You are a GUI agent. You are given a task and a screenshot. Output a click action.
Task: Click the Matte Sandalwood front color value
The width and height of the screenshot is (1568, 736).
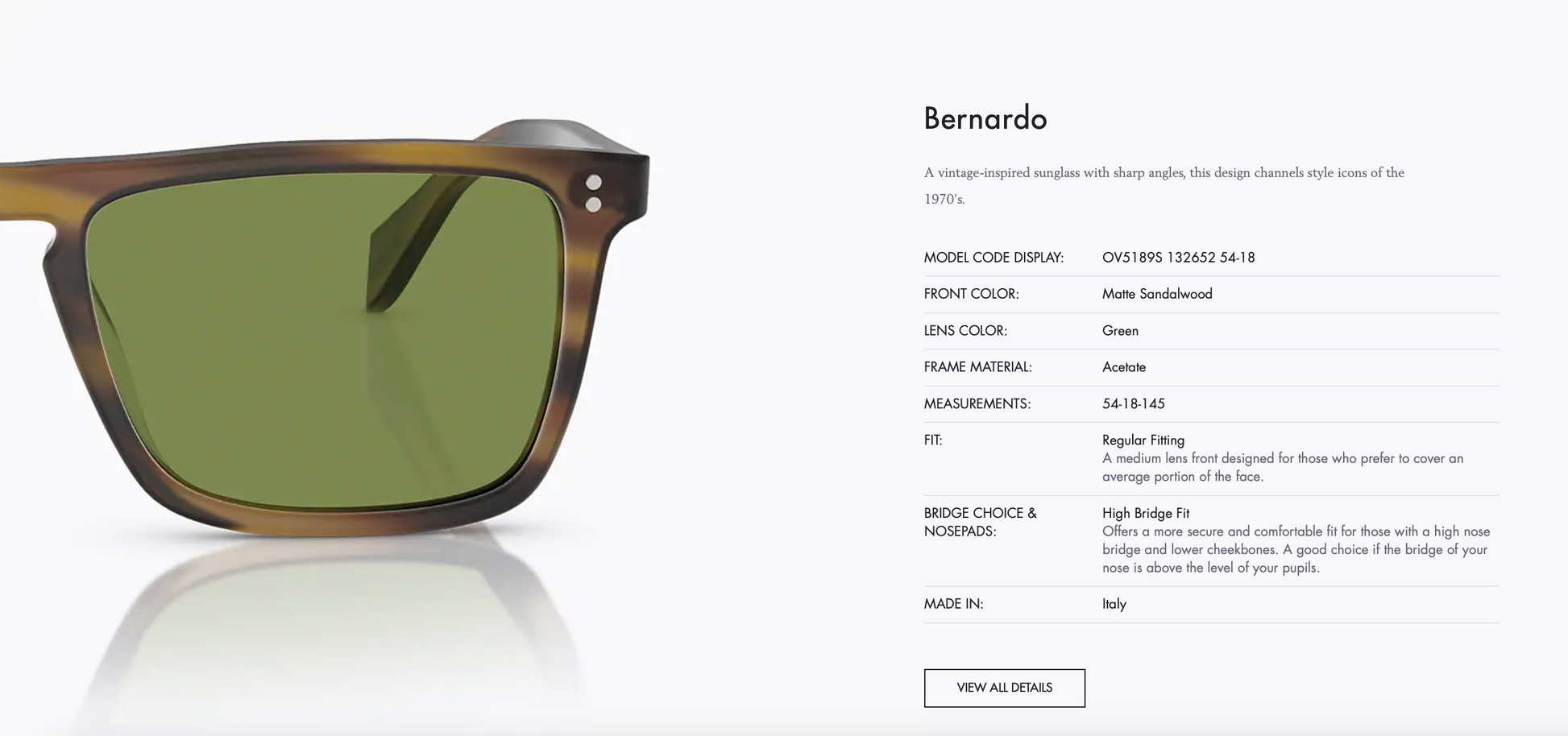tap(1157, 294)
